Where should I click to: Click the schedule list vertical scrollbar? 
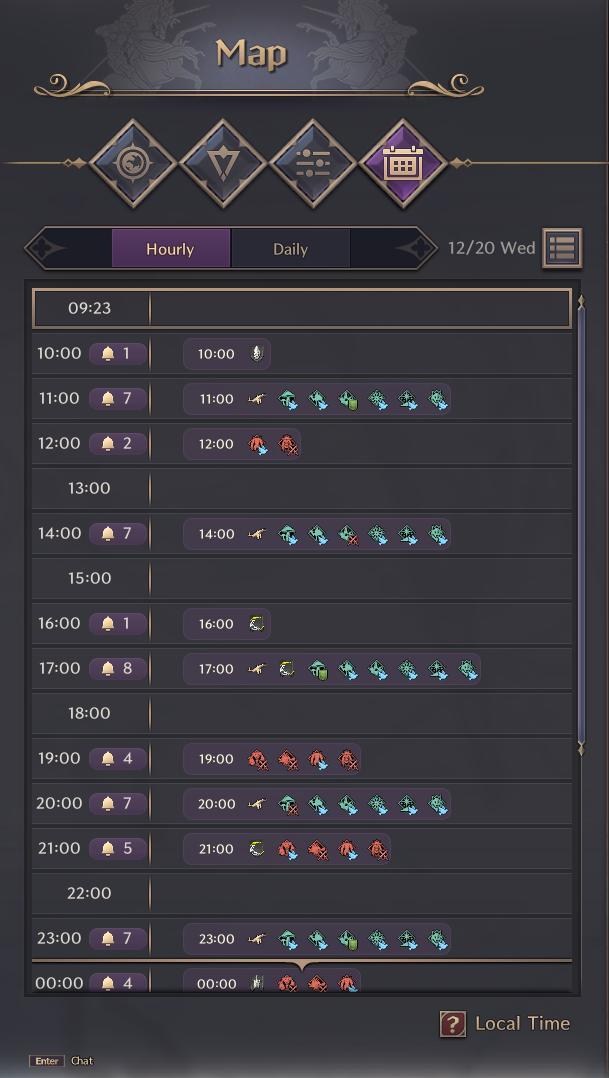tap(581, 527)
